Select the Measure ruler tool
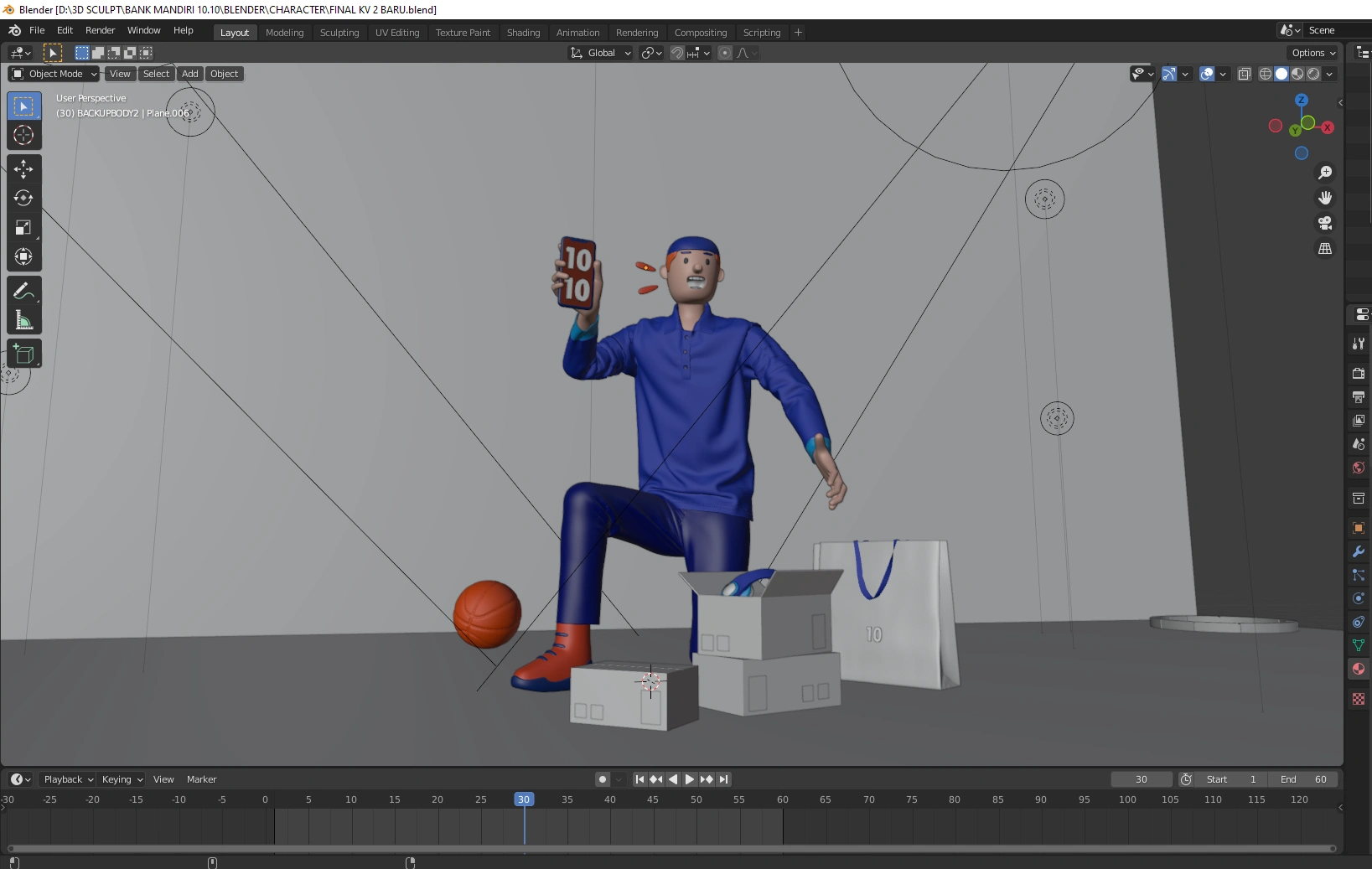 23,320
